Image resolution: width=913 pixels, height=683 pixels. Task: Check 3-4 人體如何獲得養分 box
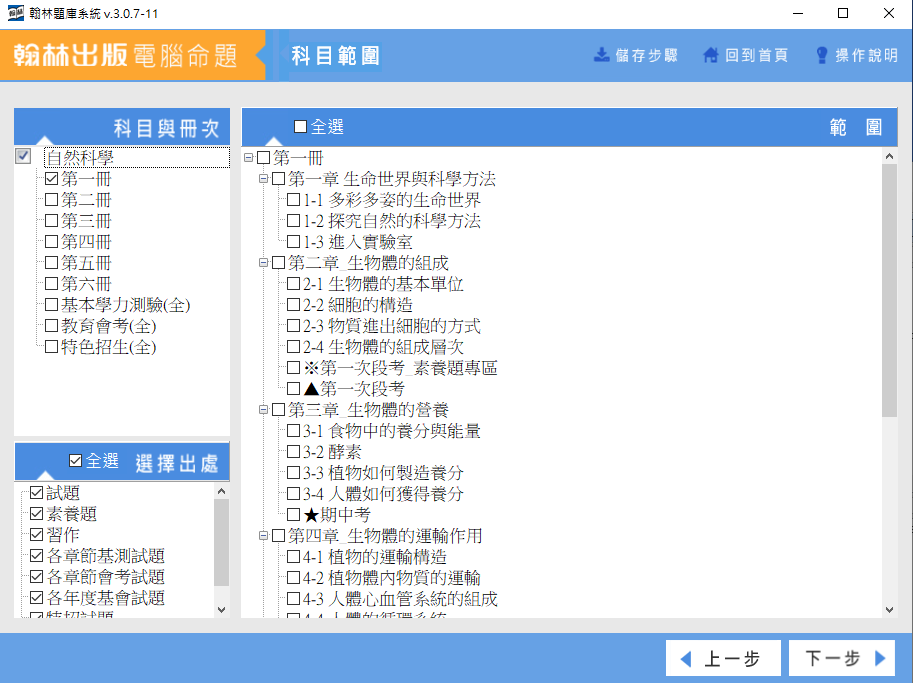coord(293,494)
